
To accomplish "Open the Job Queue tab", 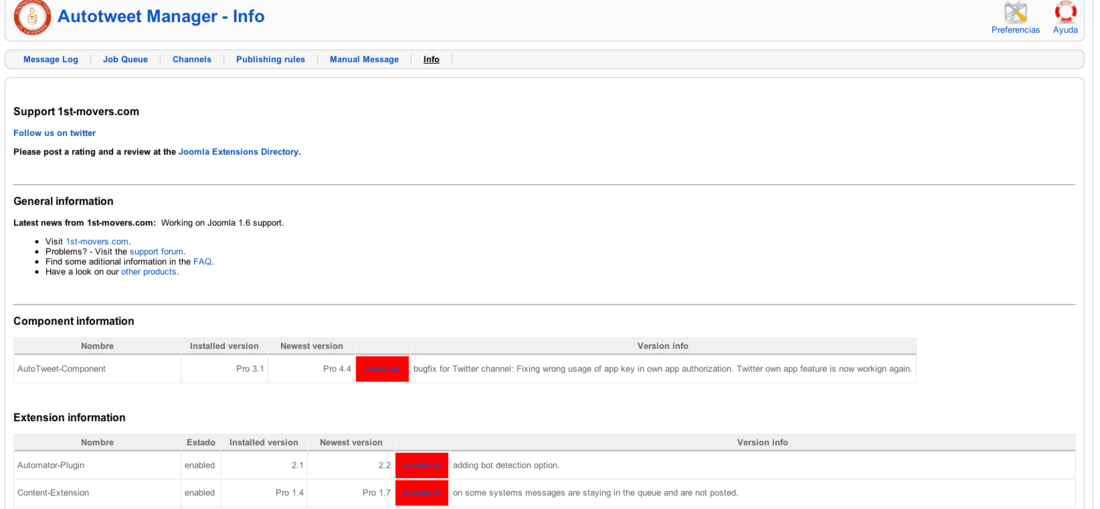I will pyautogui.click(x=126, y=60).
